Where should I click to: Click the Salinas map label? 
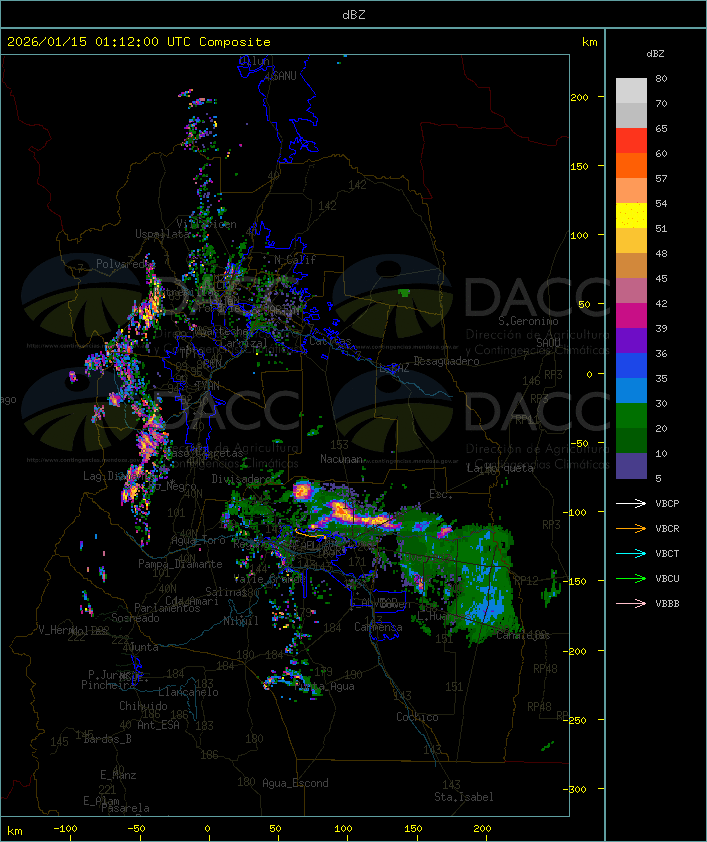tap(226, 592)
